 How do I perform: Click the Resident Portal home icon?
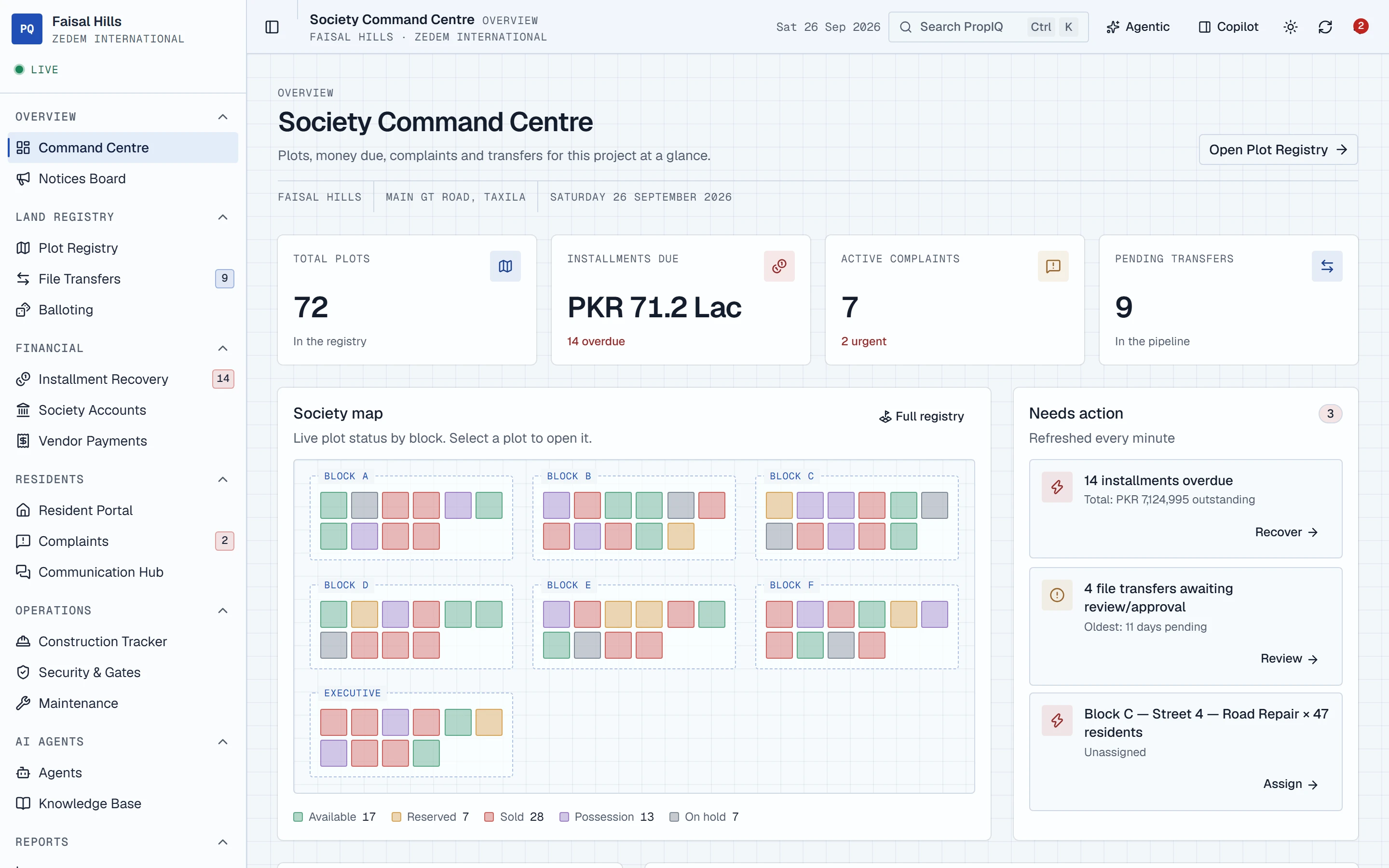(x=23, y=510)
